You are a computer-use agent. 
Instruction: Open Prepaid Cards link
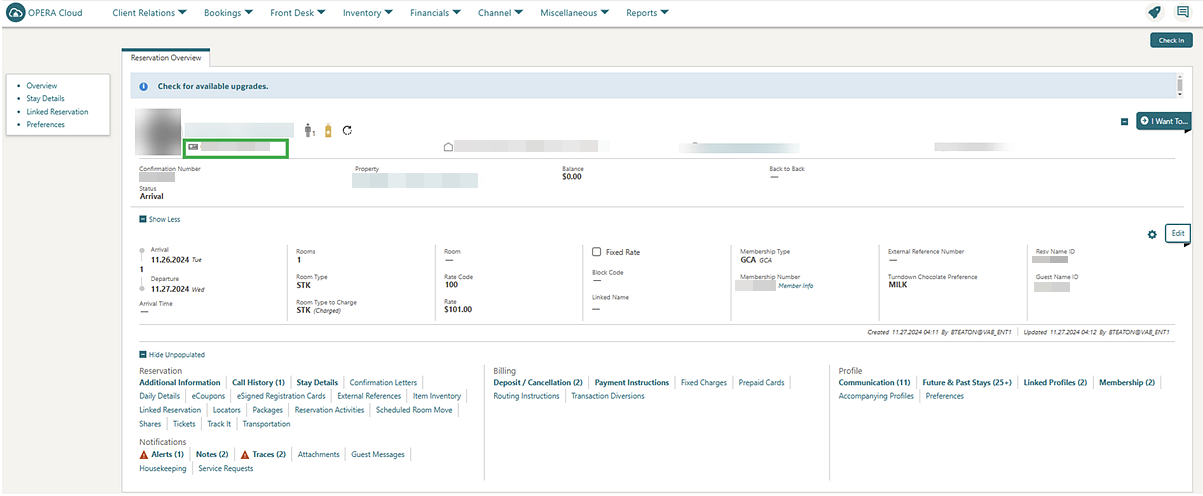[762, 383]
